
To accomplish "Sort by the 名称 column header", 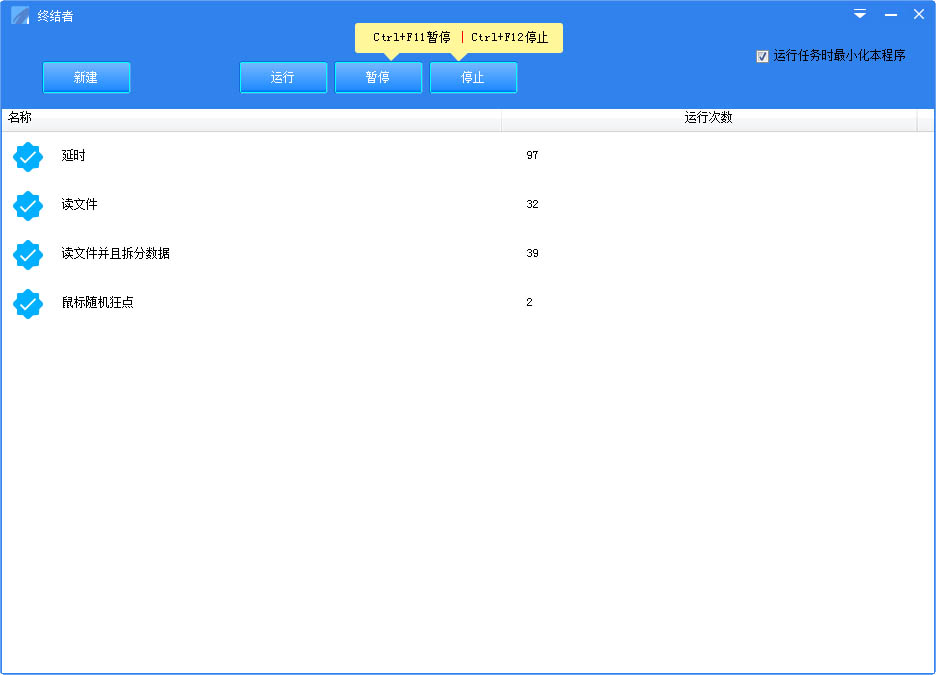I will [250, 118].
